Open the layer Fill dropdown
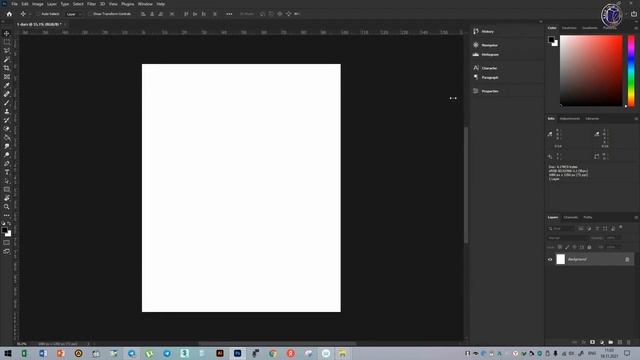This screenshot has height=360, width=640. click(613, 247)
